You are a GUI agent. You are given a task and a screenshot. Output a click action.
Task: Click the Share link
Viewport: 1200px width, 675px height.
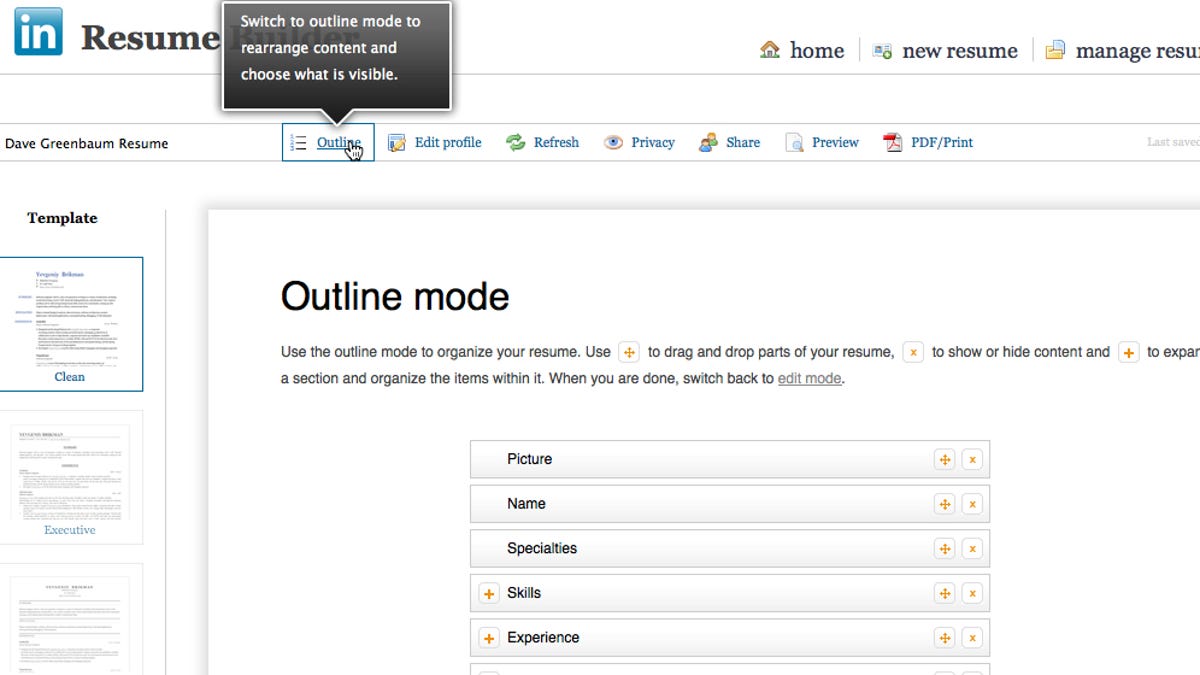[x=743, y=143]
